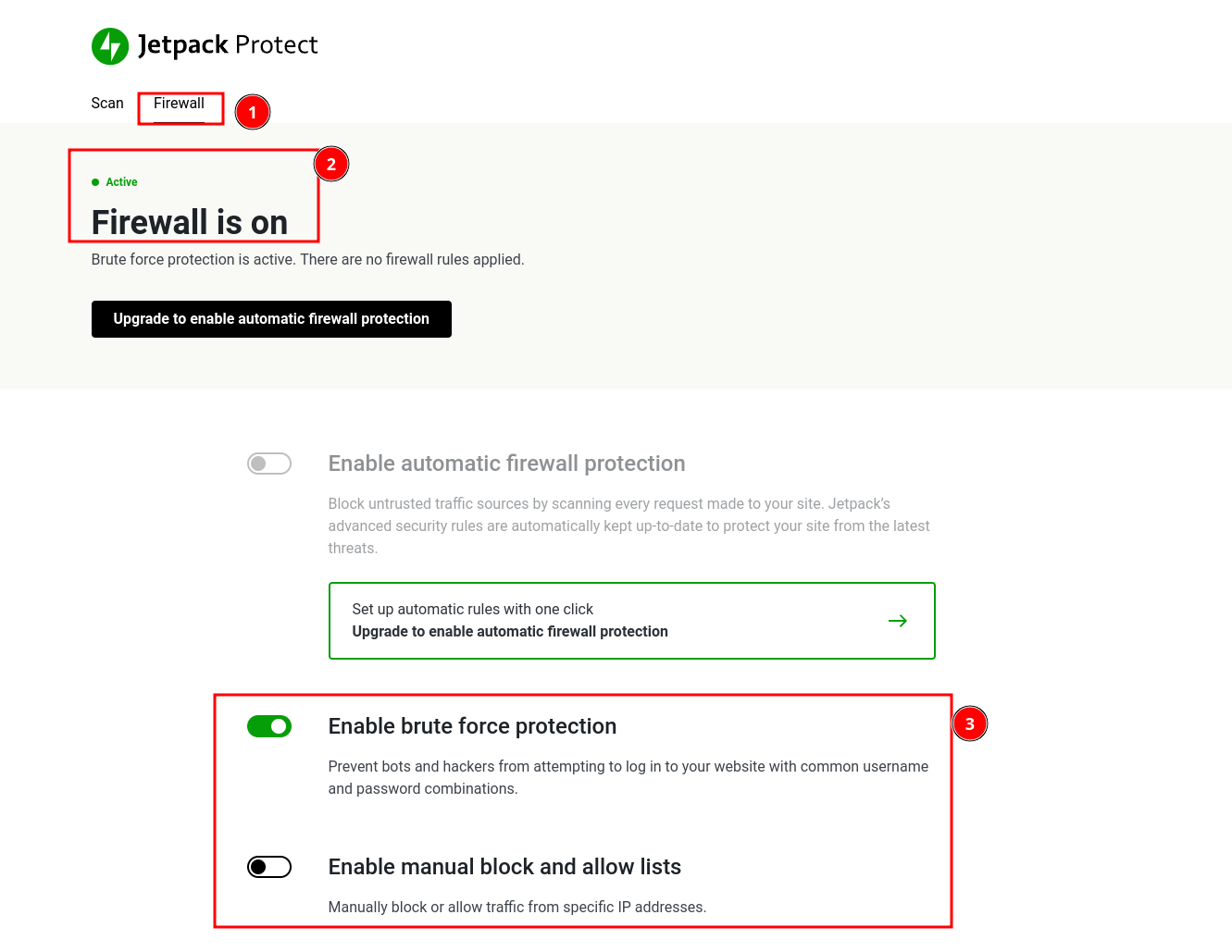Viewport: 1232px width, 952px height.
Task: Click the green arrow in upgrade card
Action: [897, 621]
